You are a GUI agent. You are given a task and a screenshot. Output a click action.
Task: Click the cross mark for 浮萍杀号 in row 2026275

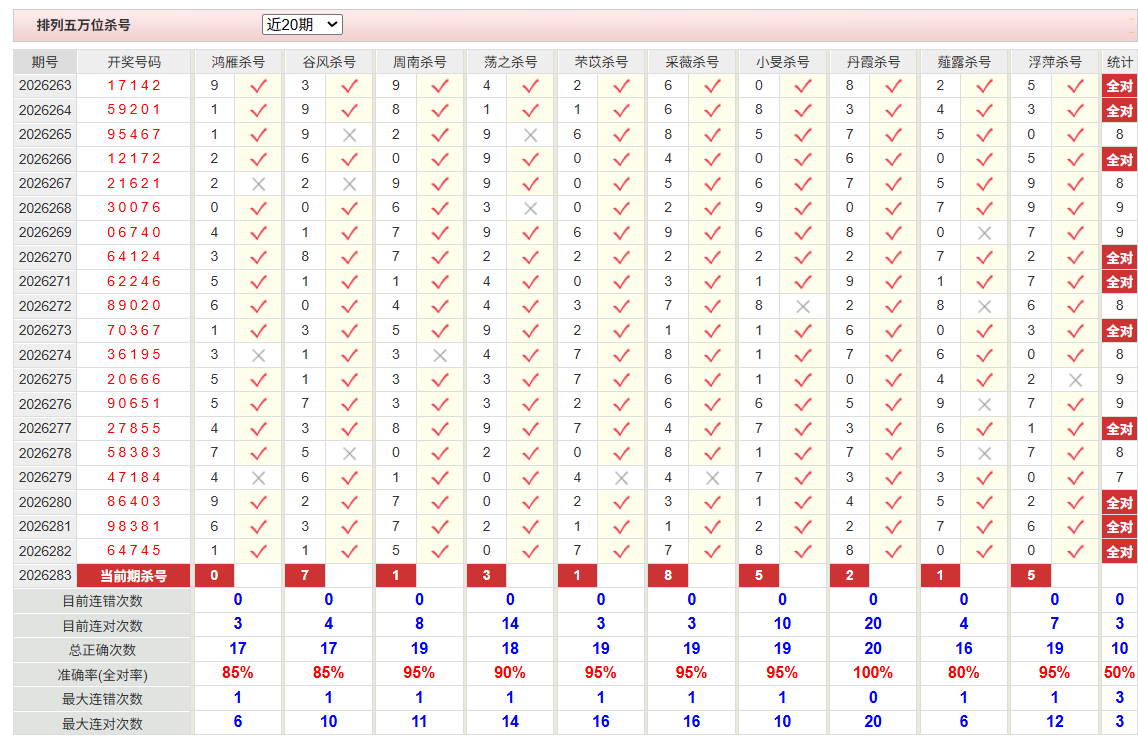coord(1076,380)
